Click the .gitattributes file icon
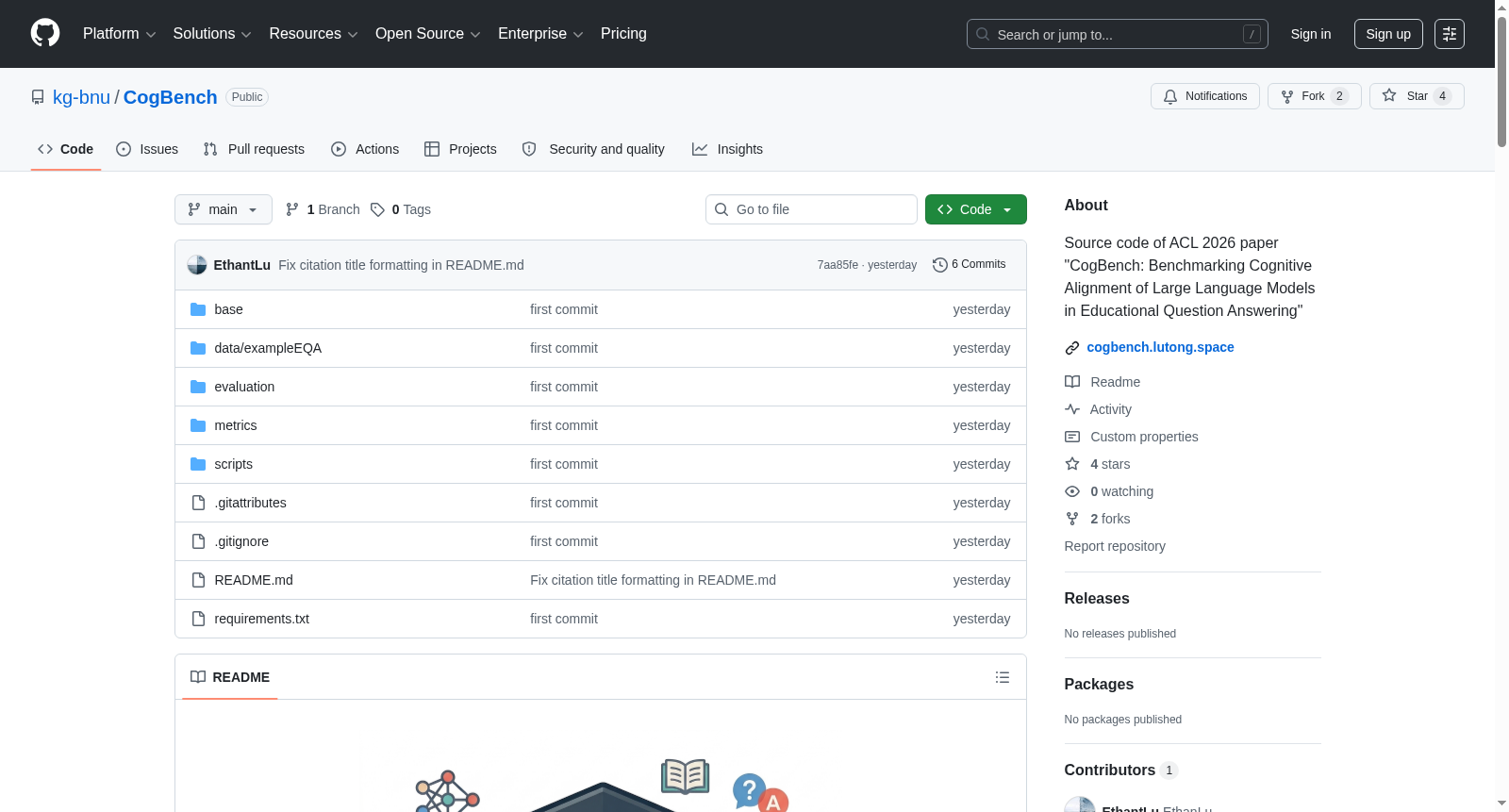1509x812 pixels. [198, 503]
